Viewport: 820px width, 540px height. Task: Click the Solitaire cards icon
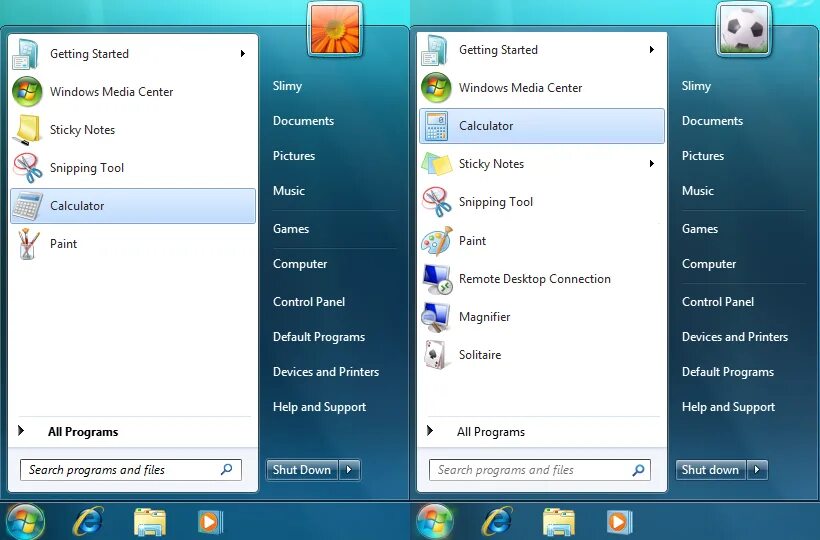pos(437,355)
